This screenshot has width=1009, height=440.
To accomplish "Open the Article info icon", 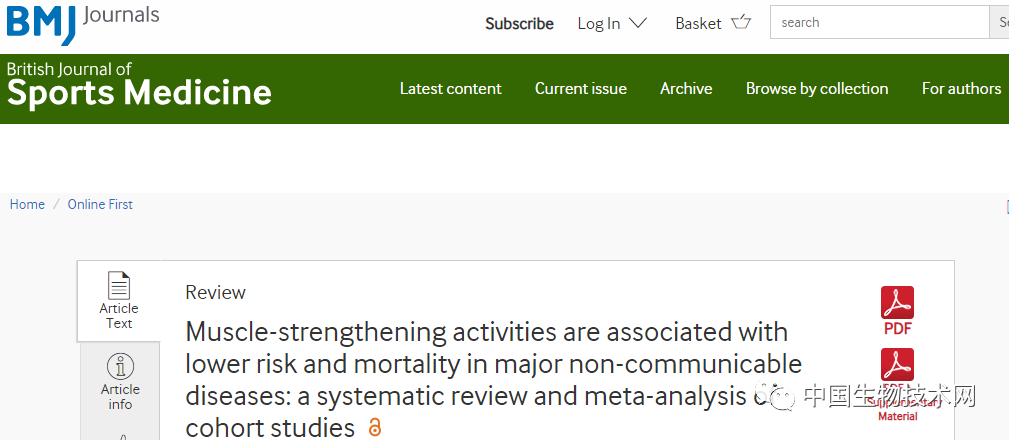I will [120, 367].
